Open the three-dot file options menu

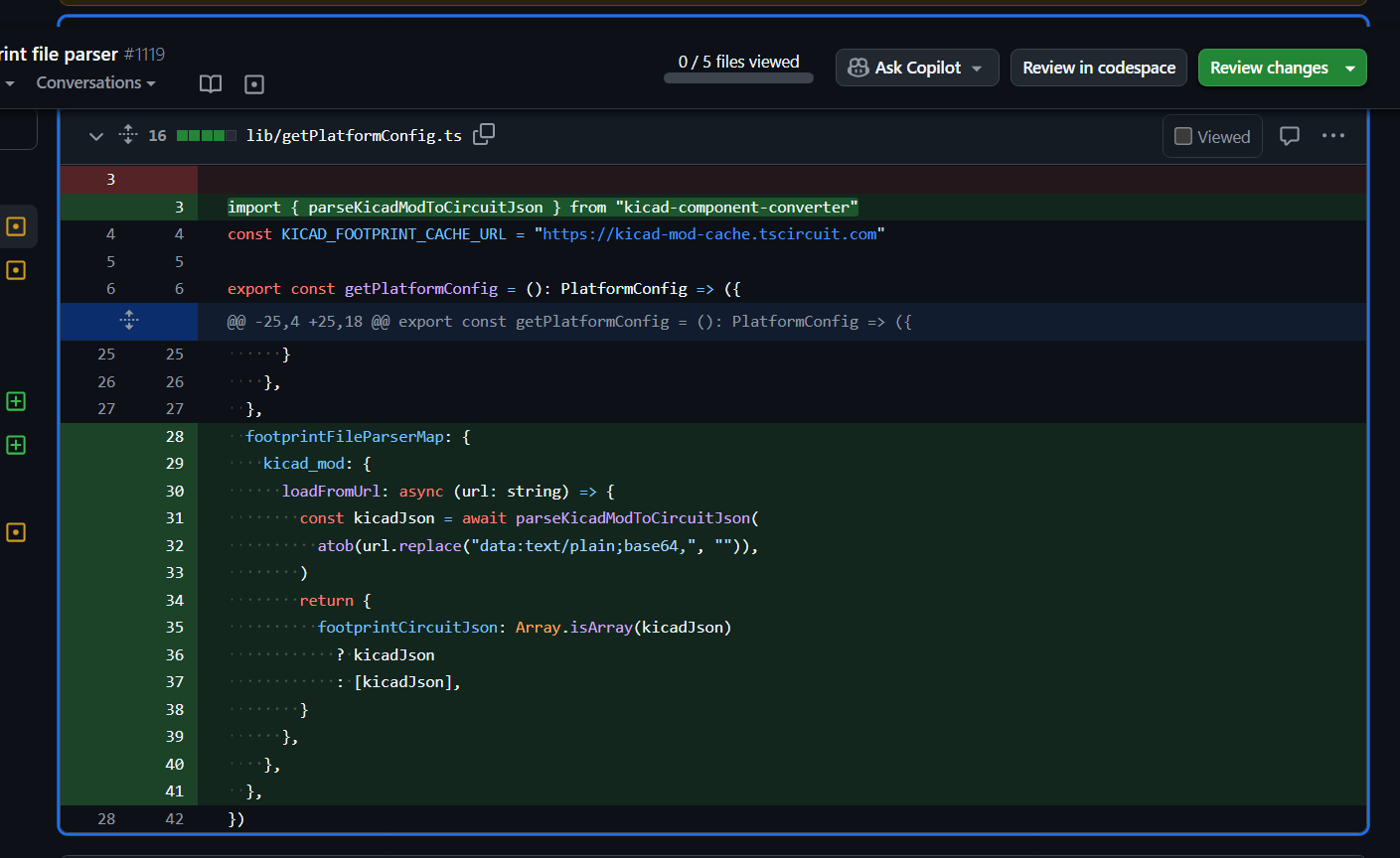[1332, 136]
